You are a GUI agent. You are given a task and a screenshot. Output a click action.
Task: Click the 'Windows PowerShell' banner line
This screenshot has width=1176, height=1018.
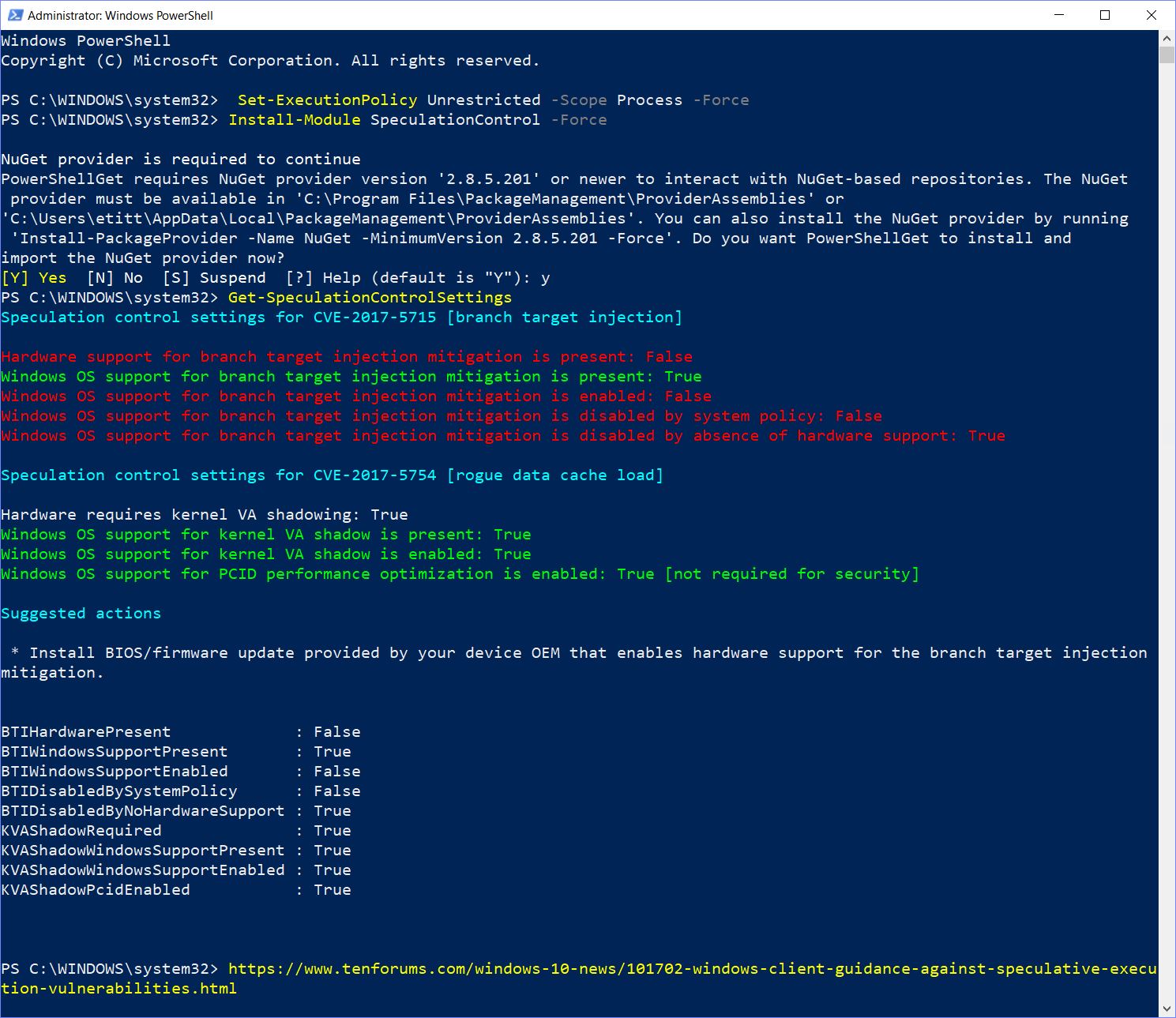coord(85,41)
